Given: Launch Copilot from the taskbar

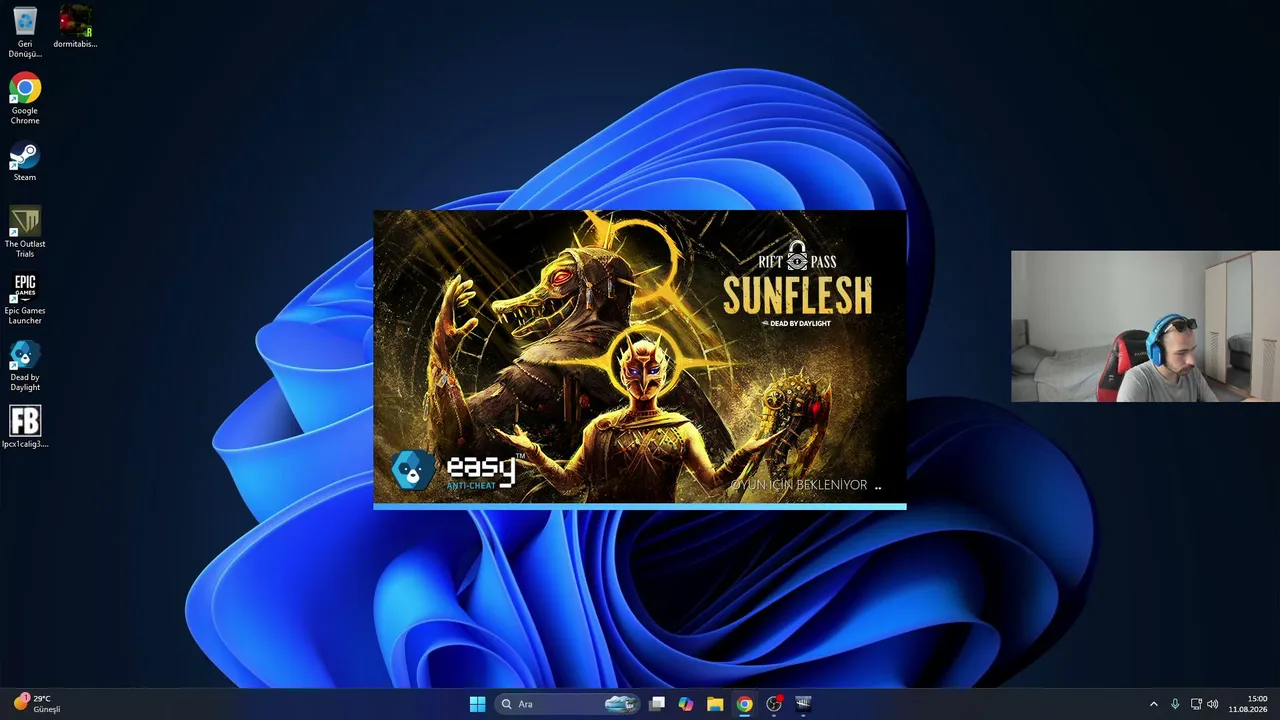Looking at the screenshot, I should pos(686,704).
